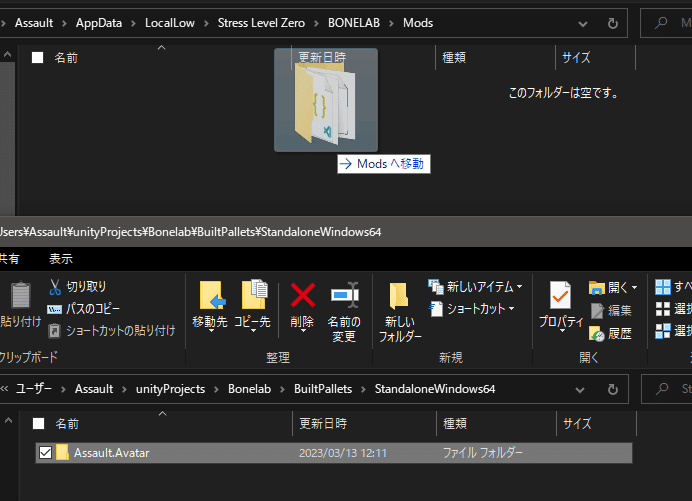Sort by サイズ column in Mods window
692x501 pixels.
(576, 58)
